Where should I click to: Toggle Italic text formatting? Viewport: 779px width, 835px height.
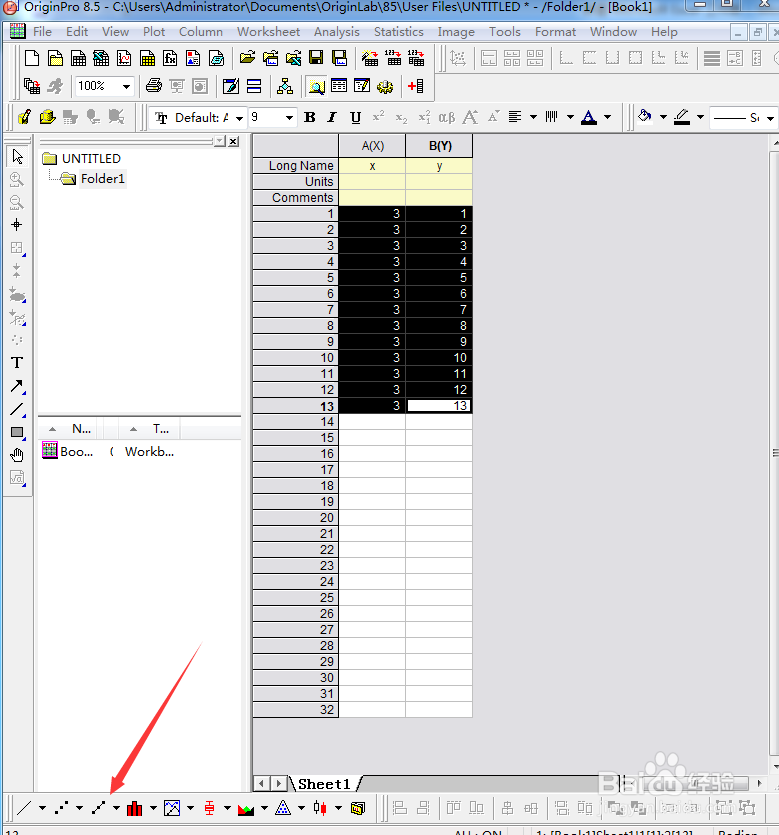[332, 117]
